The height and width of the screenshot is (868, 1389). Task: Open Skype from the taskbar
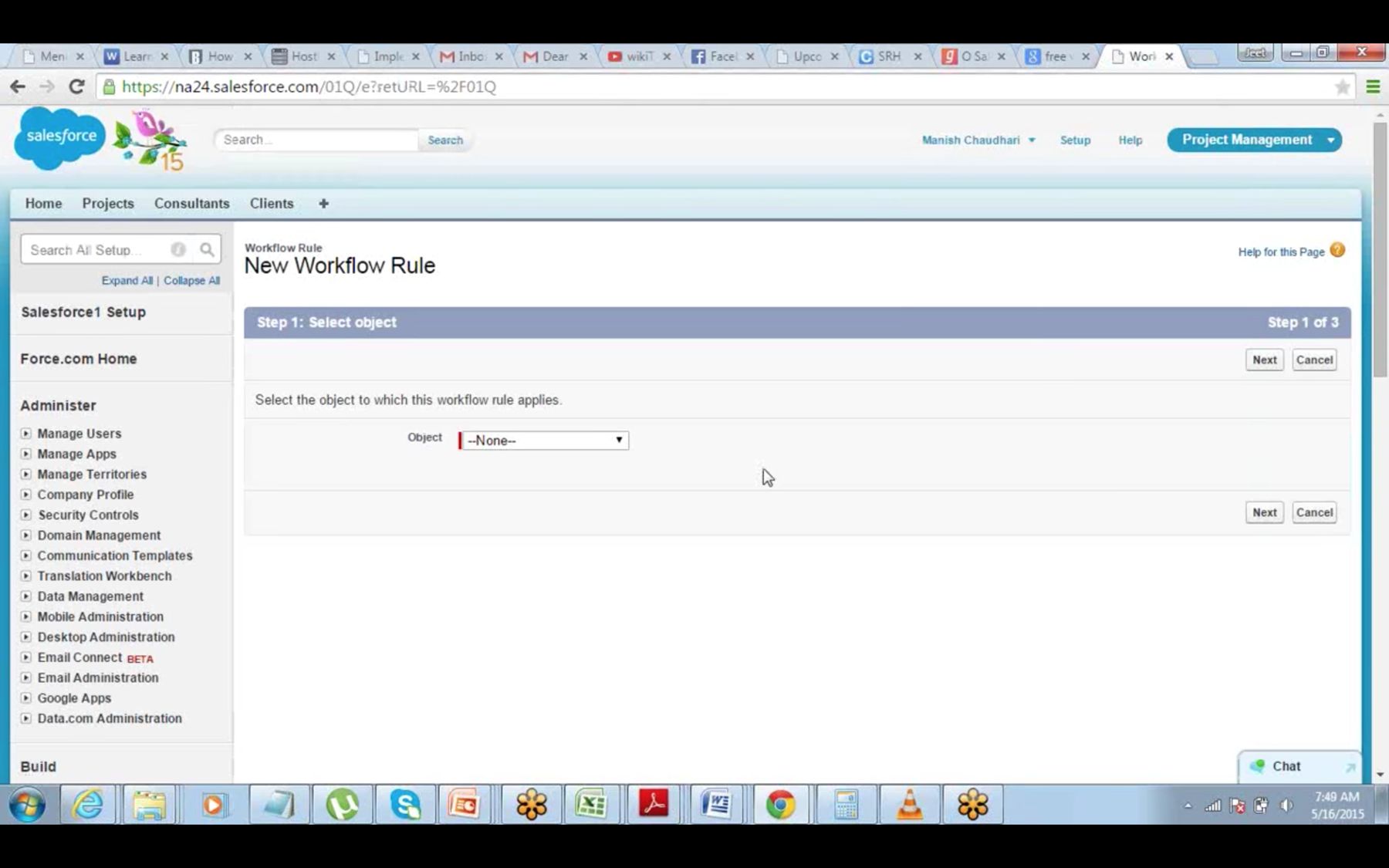click(x=405, y=805)
